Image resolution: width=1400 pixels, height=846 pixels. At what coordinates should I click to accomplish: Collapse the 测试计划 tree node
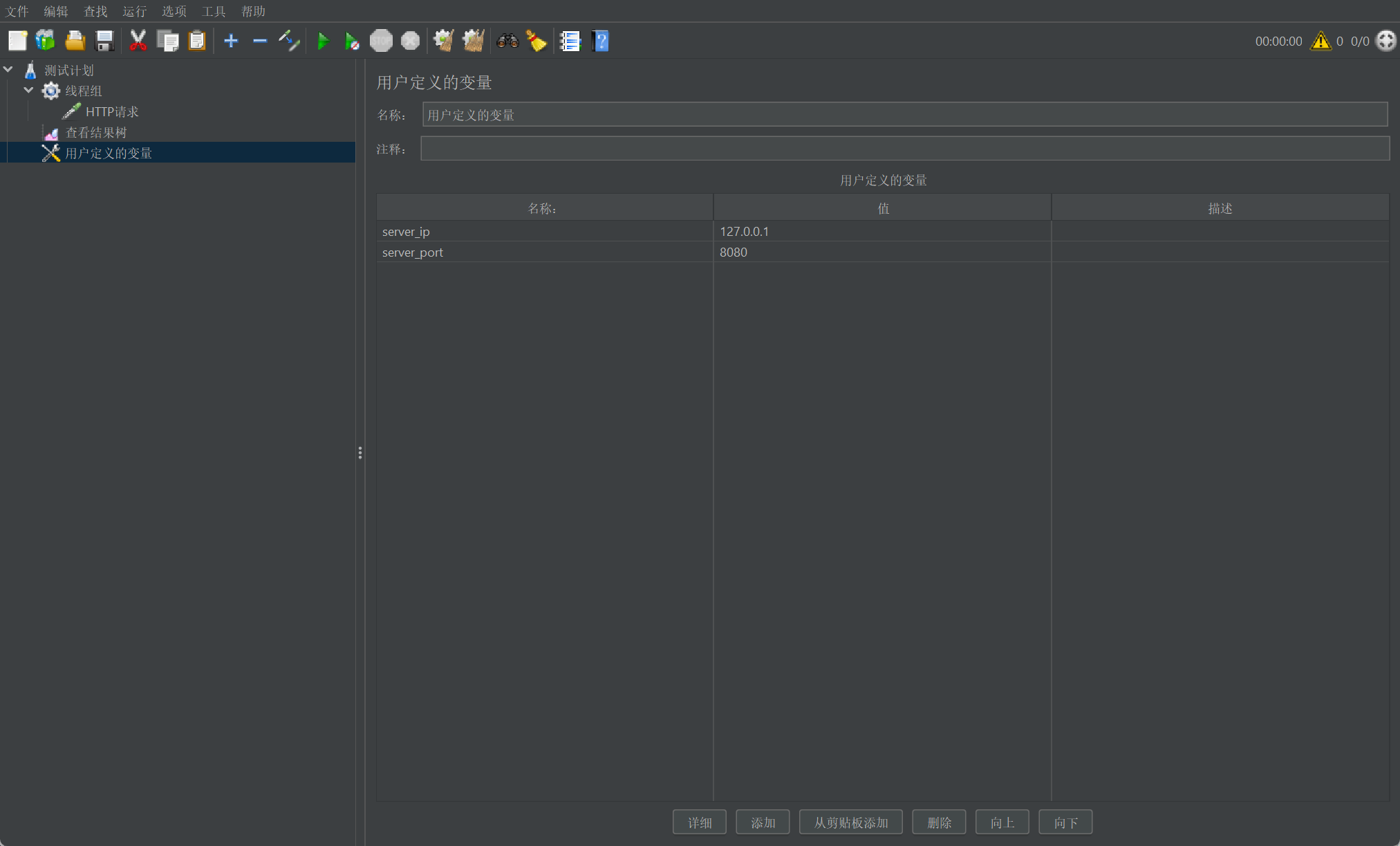pyautogui.click(x=8, y=69)
